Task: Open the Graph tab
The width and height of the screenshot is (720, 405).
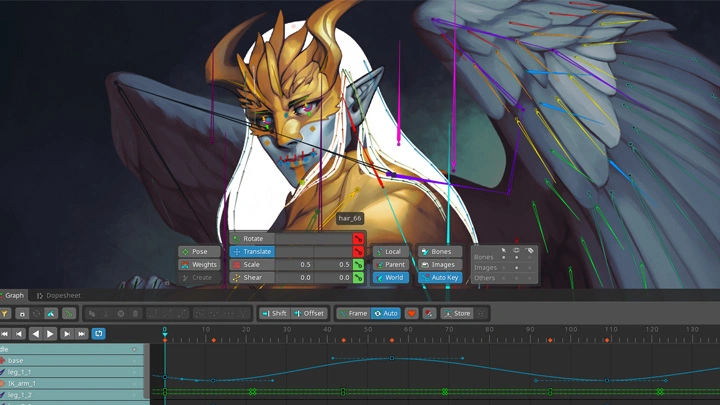Action: (12, 295)
